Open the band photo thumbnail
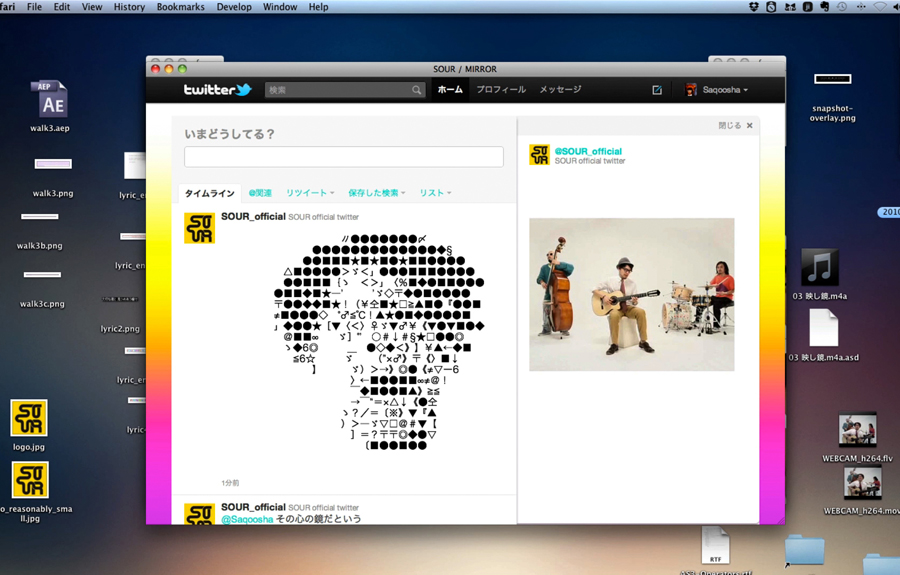 click(631, 294)
